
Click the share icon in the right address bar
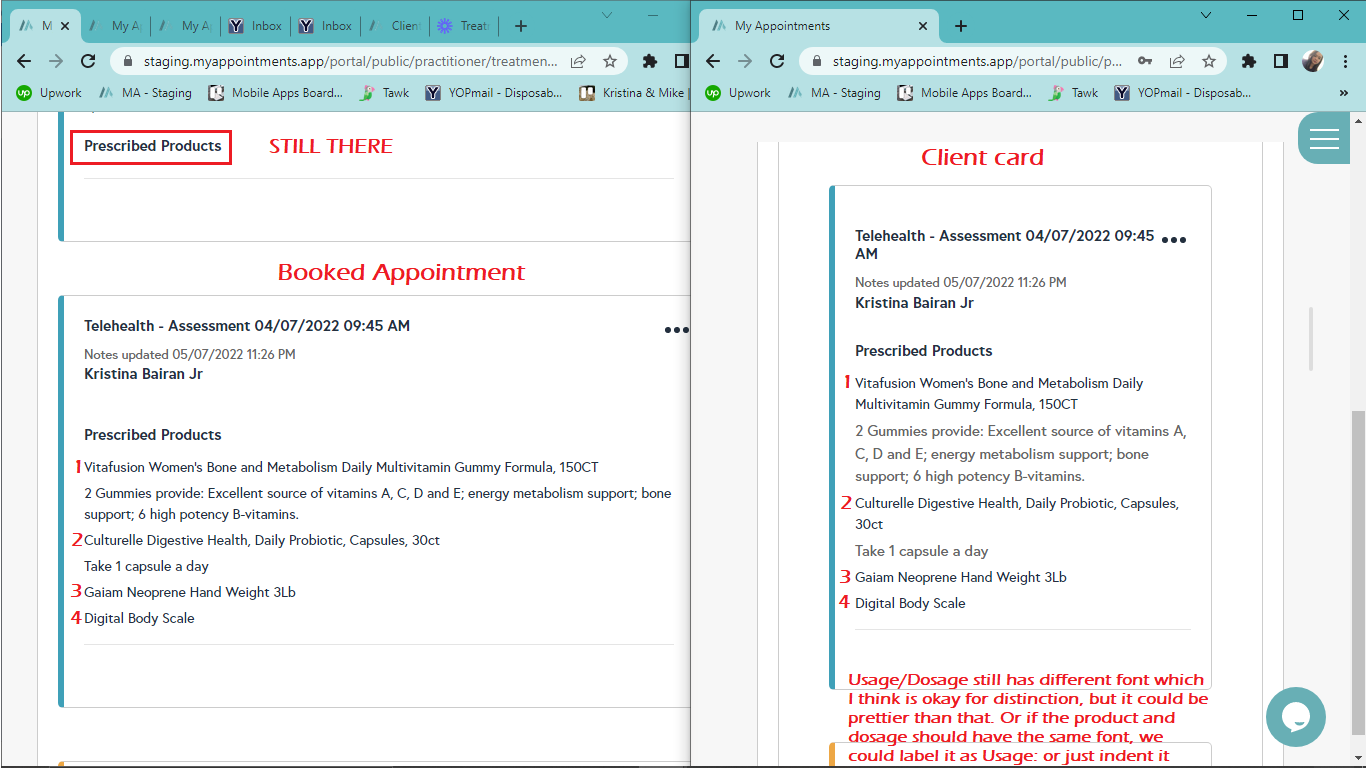[1177, 61]
